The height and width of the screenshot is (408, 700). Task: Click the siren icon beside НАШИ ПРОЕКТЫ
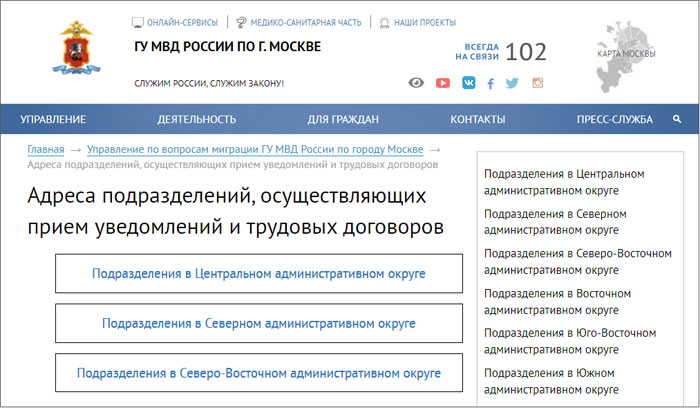coord(384,23)
